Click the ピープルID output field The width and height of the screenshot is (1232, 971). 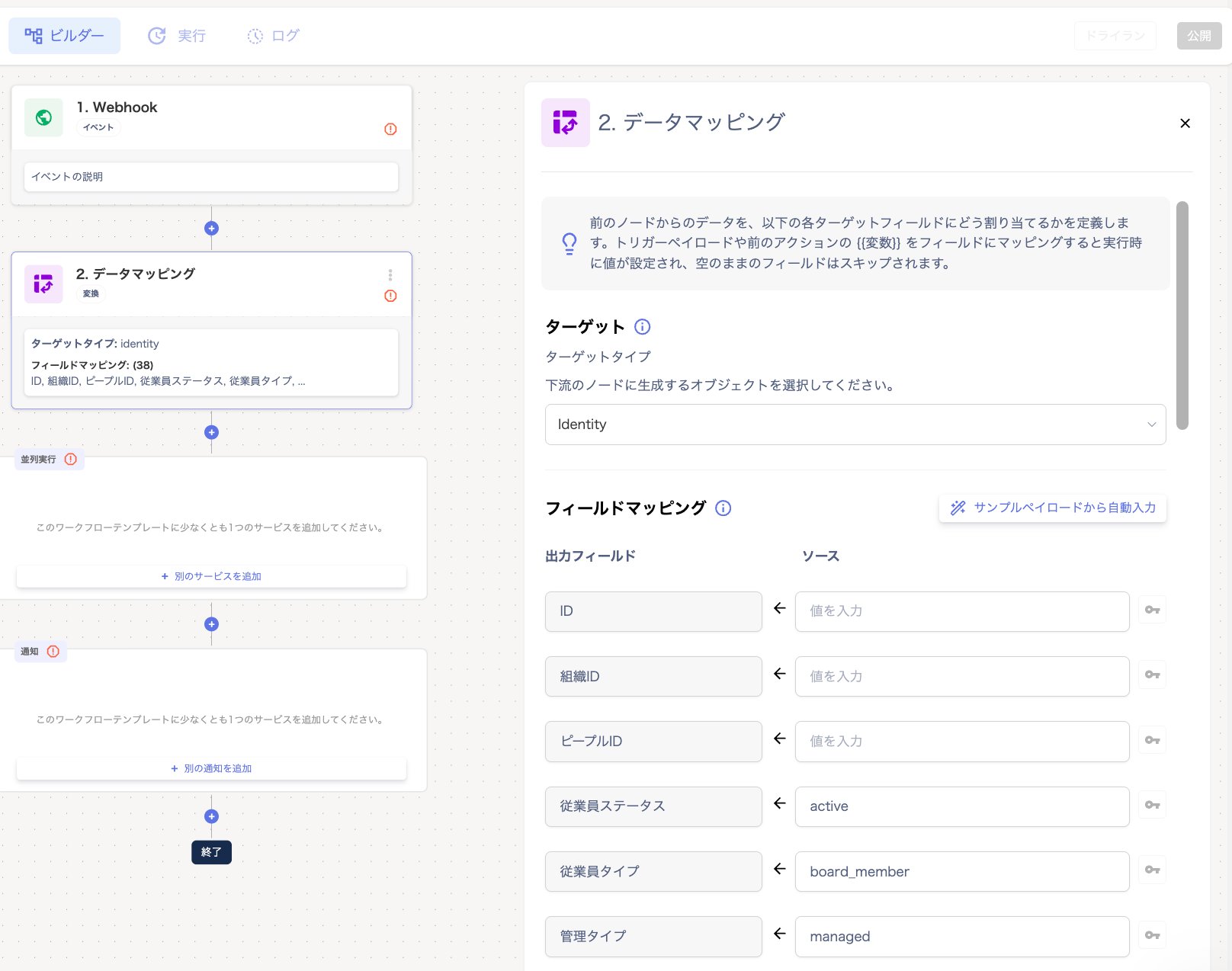click(653, 742)
